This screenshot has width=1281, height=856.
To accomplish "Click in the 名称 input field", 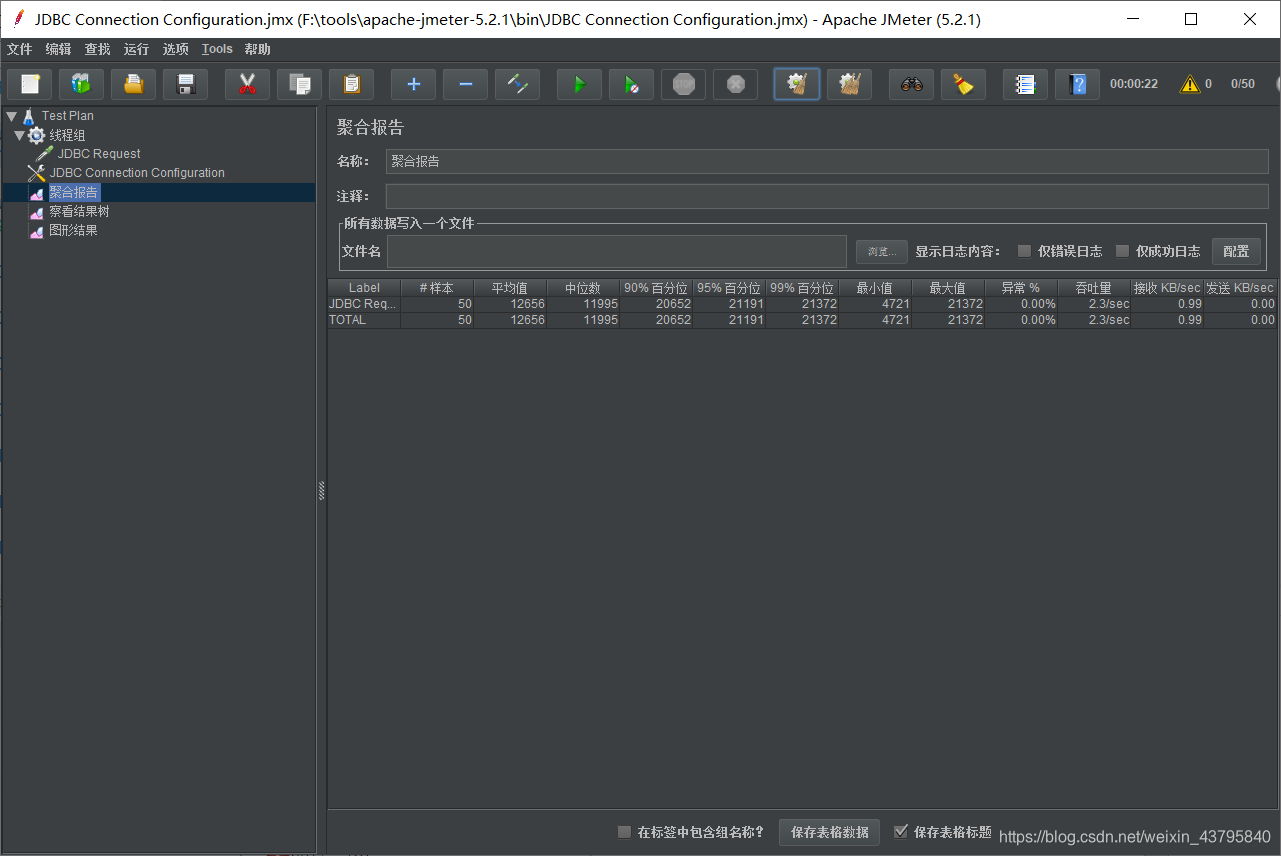I will (827, 161).
